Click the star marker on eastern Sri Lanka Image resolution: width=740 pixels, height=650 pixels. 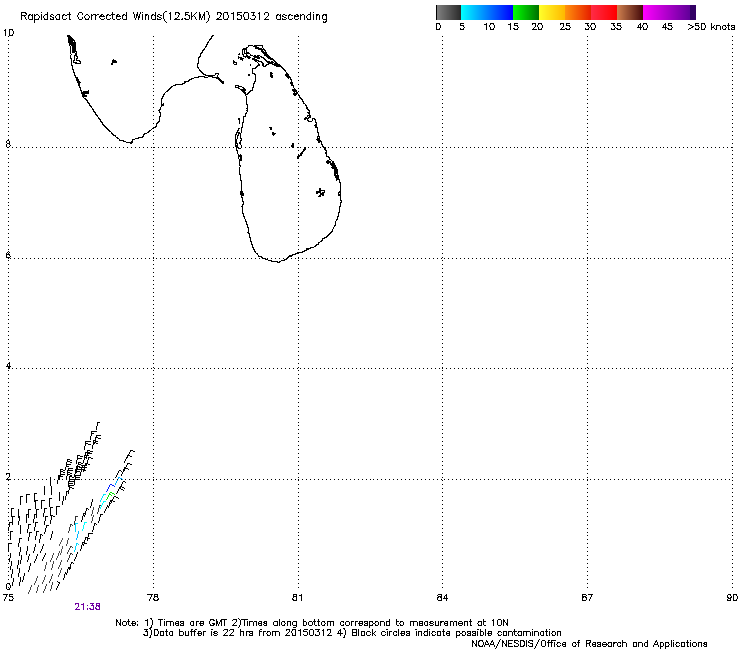(x=320, y=192)
